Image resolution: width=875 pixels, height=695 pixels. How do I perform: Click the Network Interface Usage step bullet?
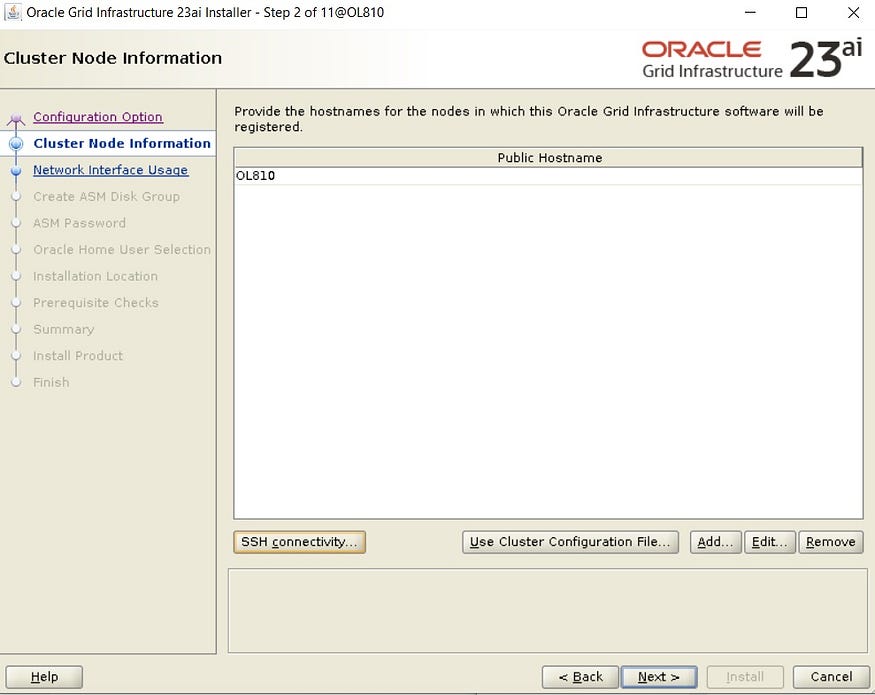coord(16,170)
